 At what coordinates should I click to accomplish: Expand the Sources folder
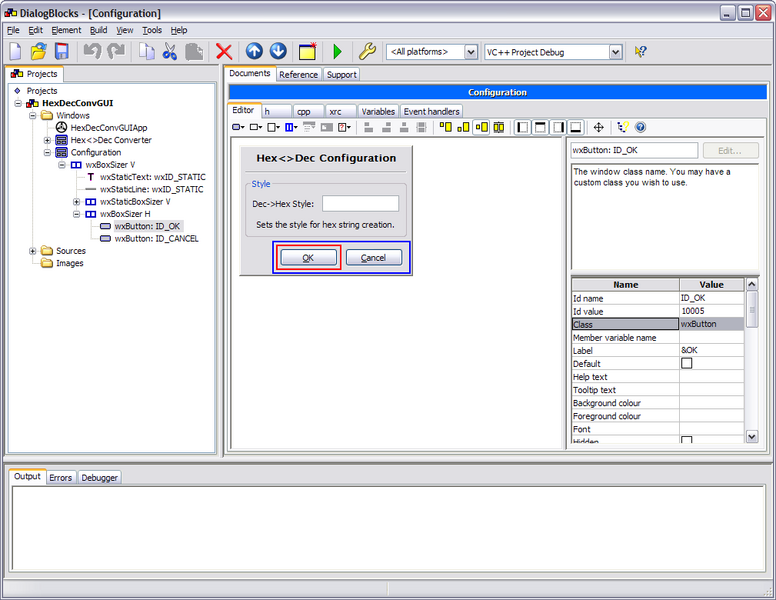pos(33,251)
